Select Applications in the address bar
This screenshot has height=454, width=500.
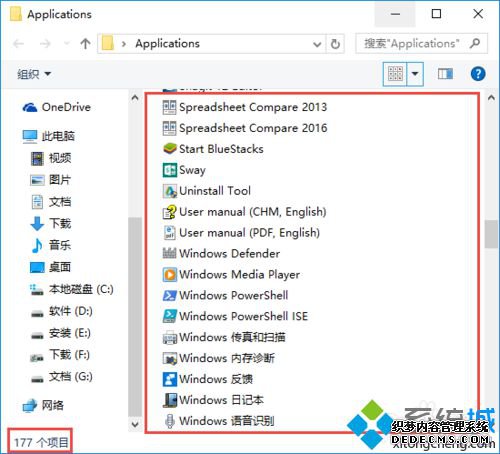tap(167, 44)
